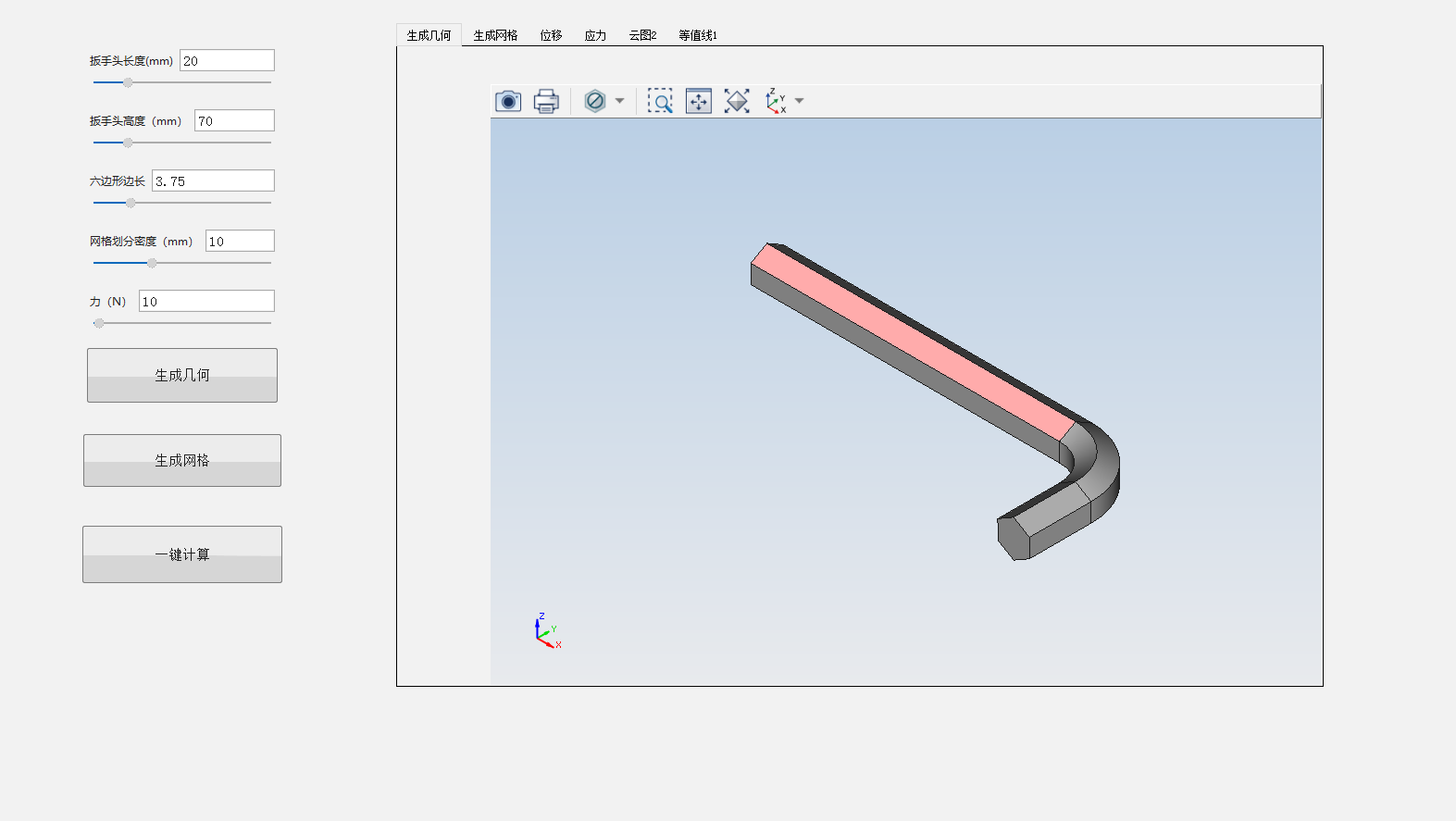The width and height of the screenshot is (1456, 821).
Task: Click the zoom extents icon
Action: (737, 101)
